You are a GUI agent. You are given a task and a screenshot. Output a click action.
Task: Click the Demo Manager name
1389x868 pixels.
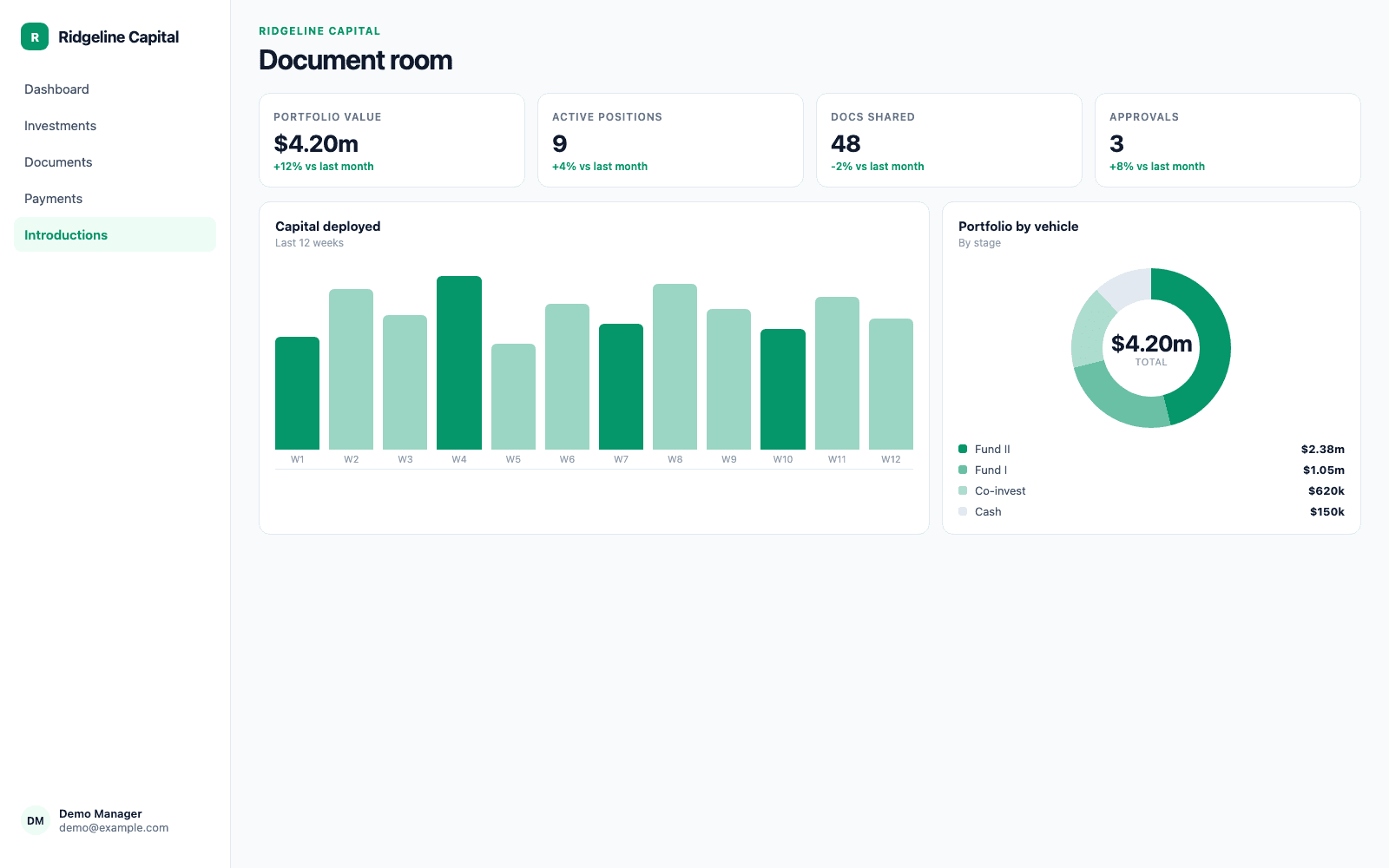click(101, 813)
